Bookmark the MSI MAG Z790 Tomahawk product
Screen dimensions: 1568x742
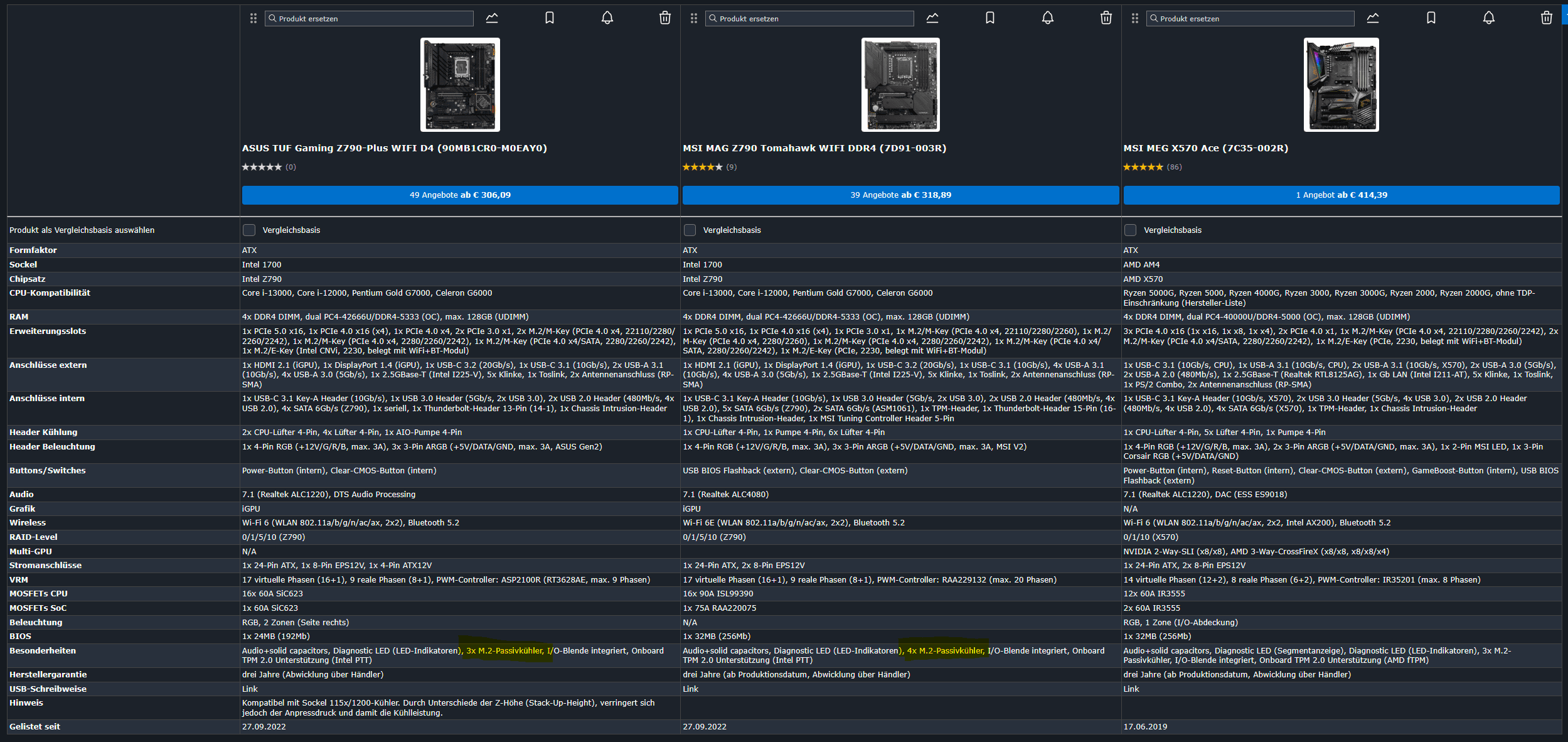click(990, 18)
